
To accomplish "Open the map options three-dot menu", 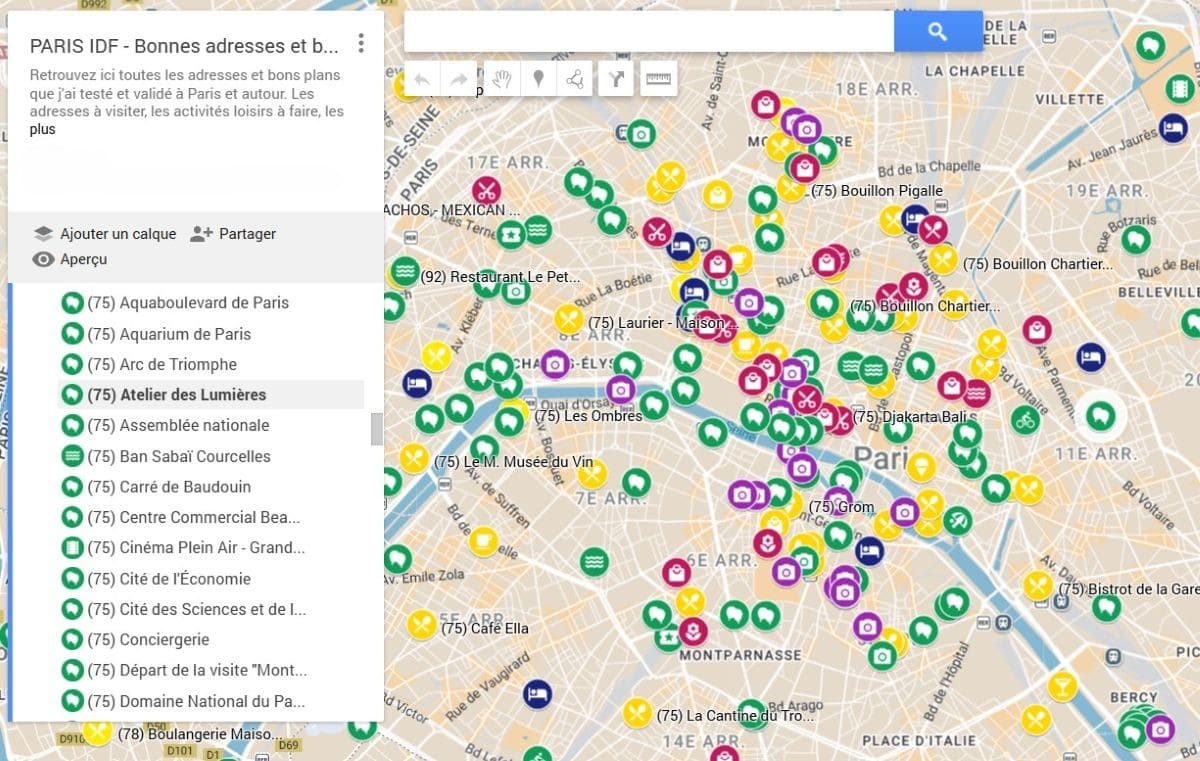I will pyautogui.click(x=361, y=45).
